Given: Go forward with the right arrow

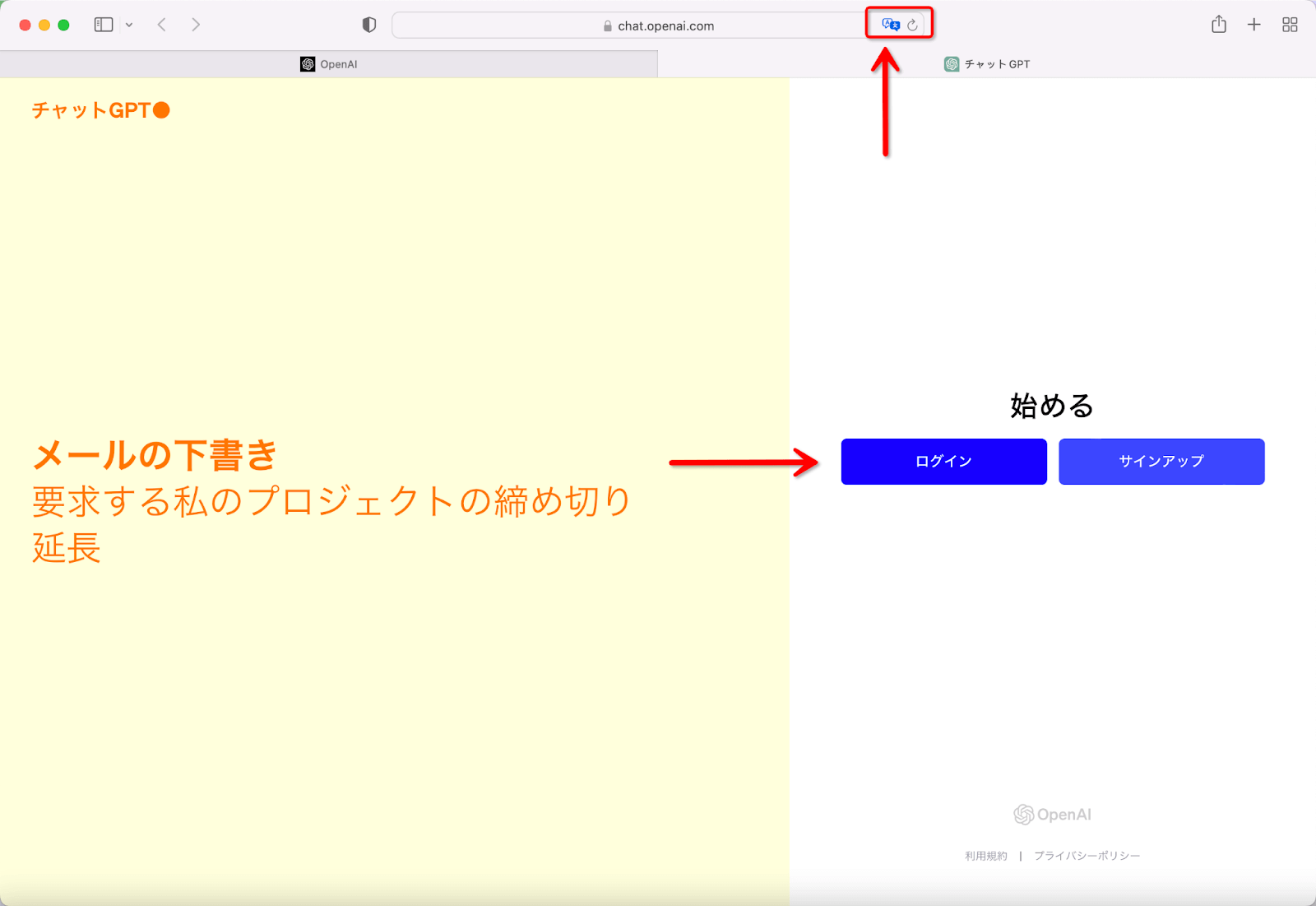Looking at the screenshot, I should tap(196, 25).
